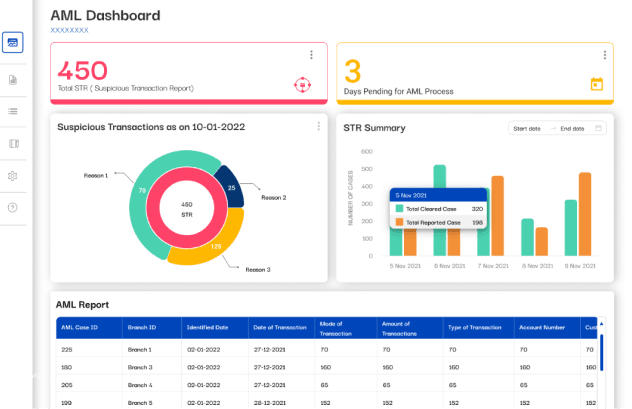Open the document reports sidebar icon
Screen dimensions: 632x409
click(13, 80)
